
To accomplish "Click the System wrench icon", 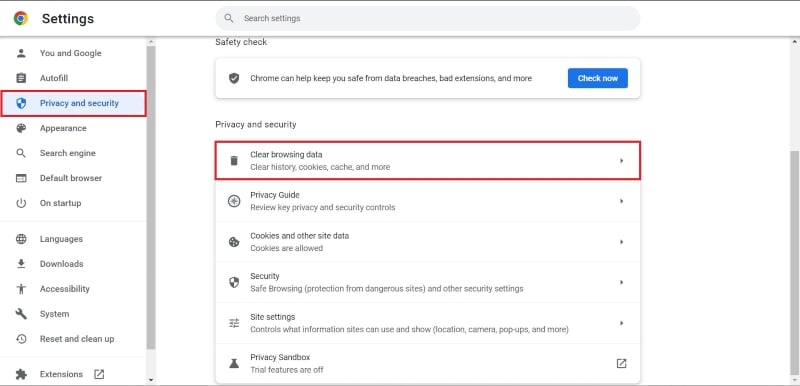I will coord(21,314).
